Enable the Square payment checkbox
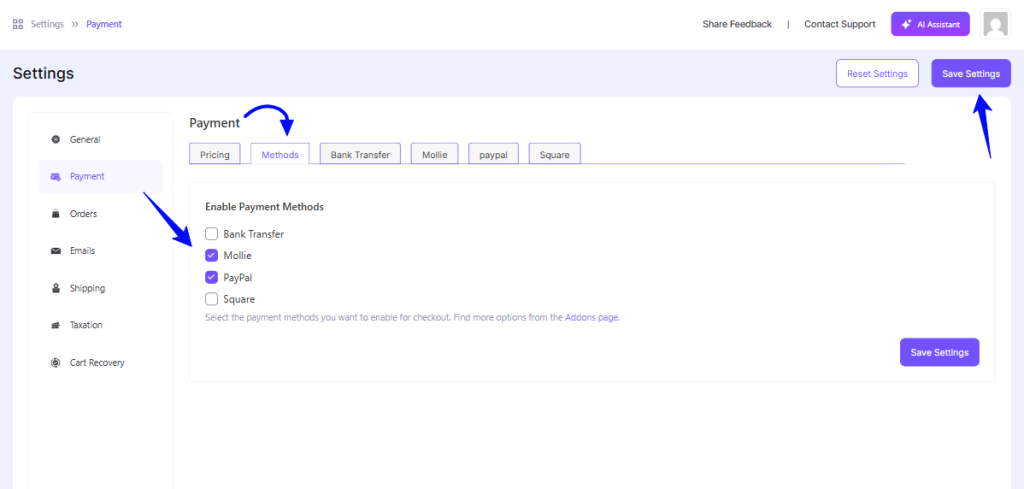 (x=212, y=299)
